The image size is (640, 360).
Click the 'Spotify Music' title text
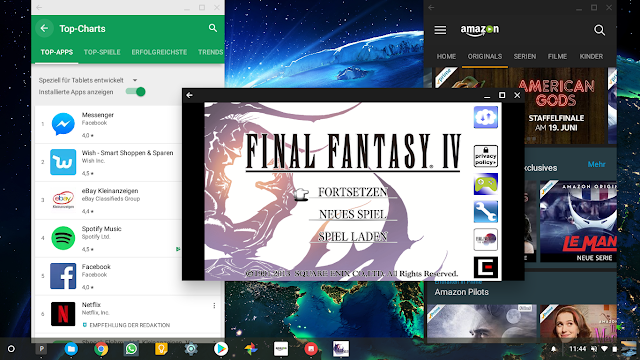pyautogui.click(x=101, y=229)
